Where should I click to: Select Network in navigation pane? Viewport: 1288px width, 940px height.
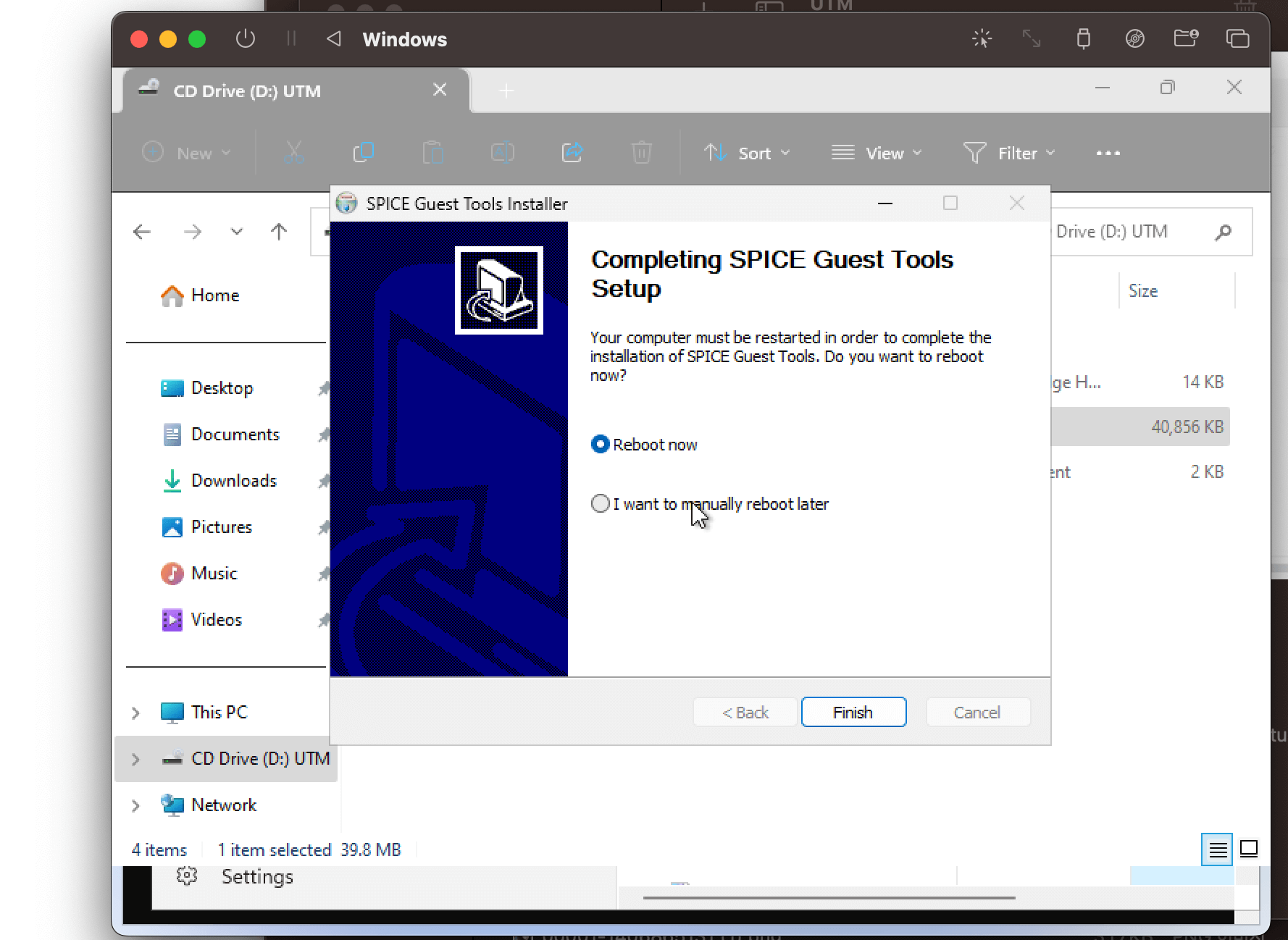209,805
